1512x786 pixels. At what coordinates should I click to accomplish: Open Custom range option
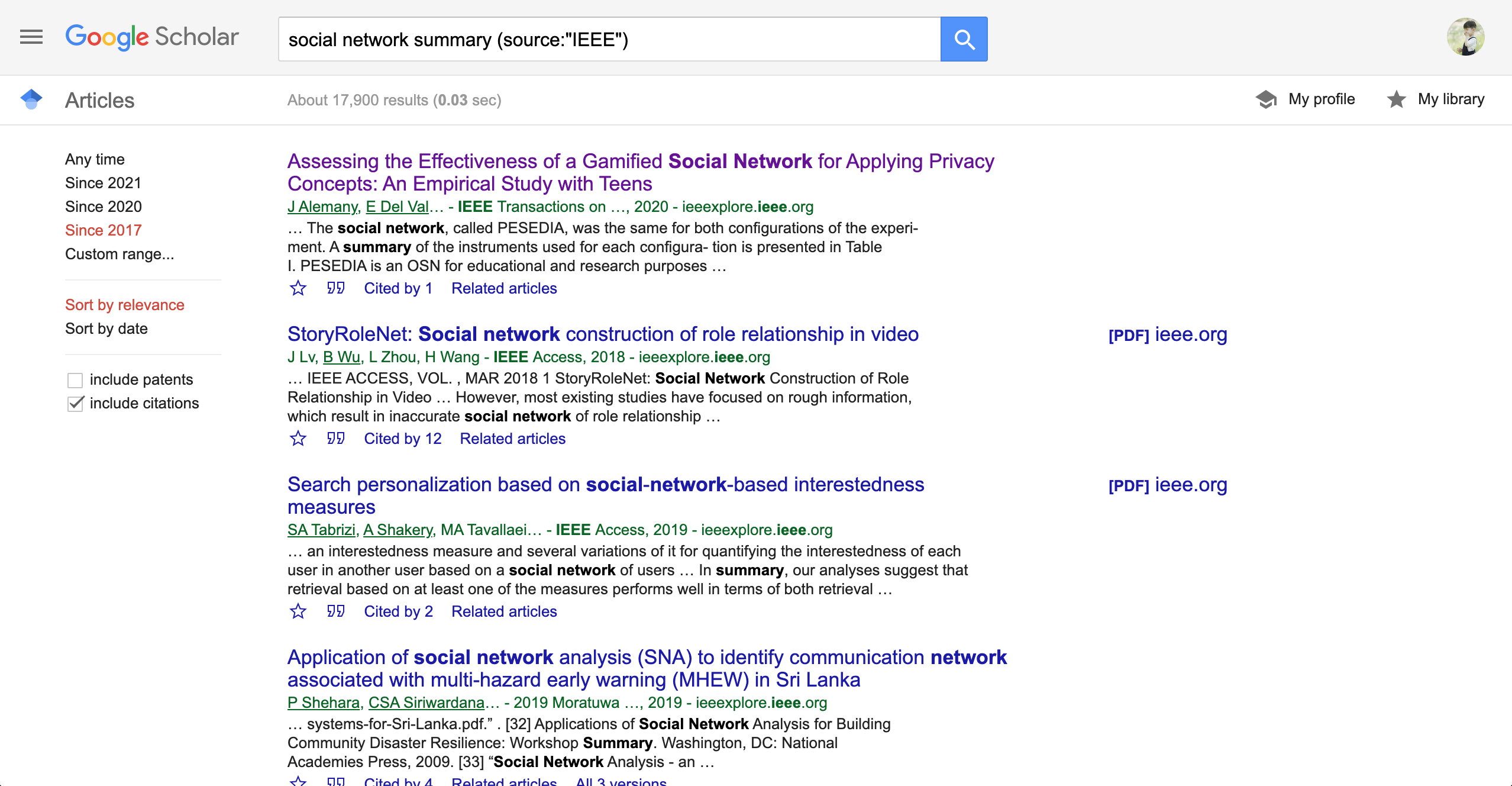click(x=119, y=254)
